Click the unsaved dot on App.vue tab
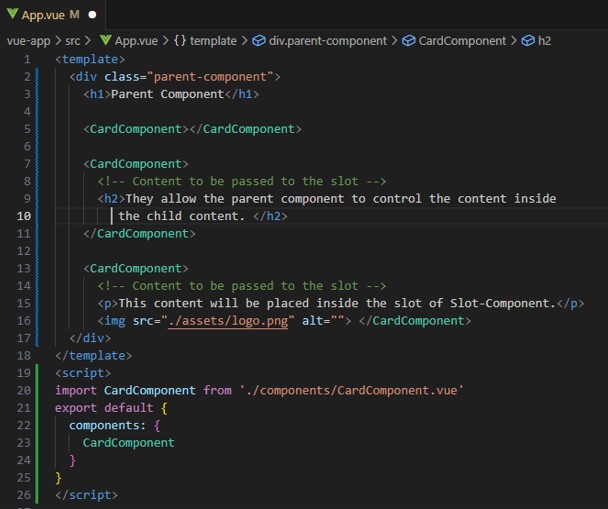The image size is (608, 509). [x=92, y=15]
